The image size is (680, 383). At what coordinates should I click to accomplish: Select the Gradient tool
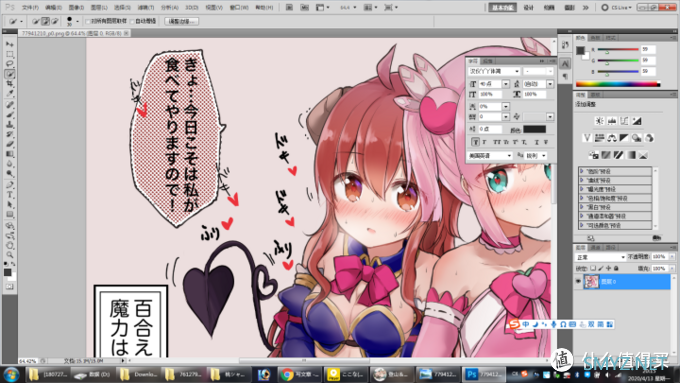pyautogui.click(x=10, y=154)
